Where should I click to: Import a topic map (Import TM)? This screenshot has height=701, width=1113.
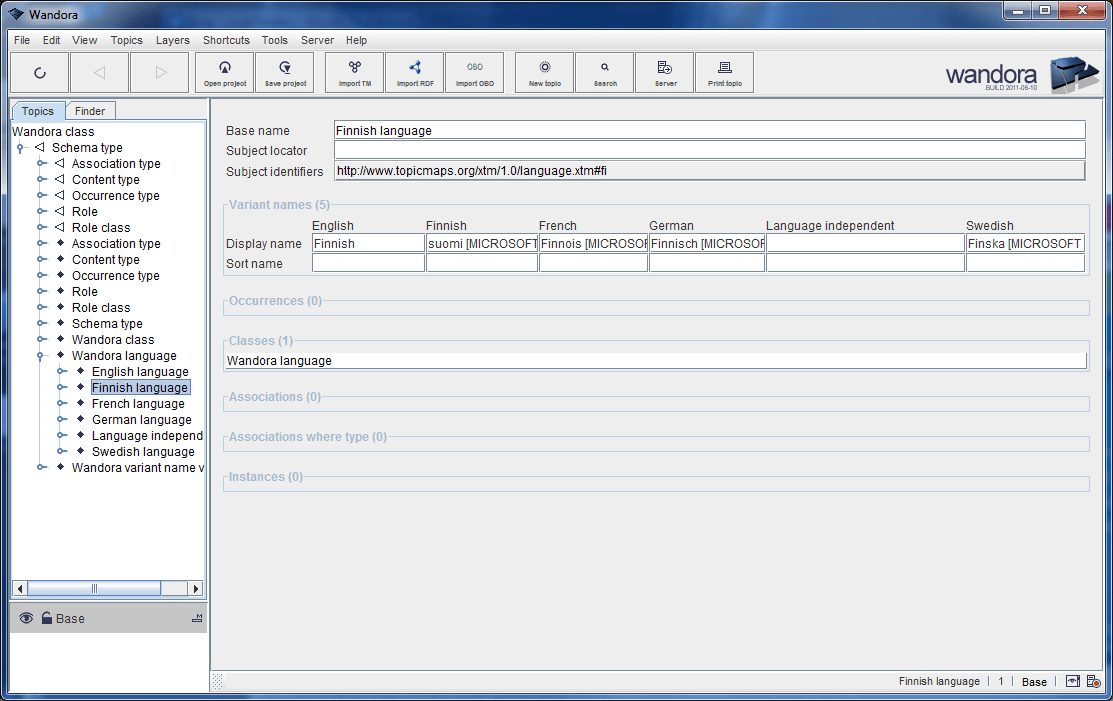click(x=353, y=71)
